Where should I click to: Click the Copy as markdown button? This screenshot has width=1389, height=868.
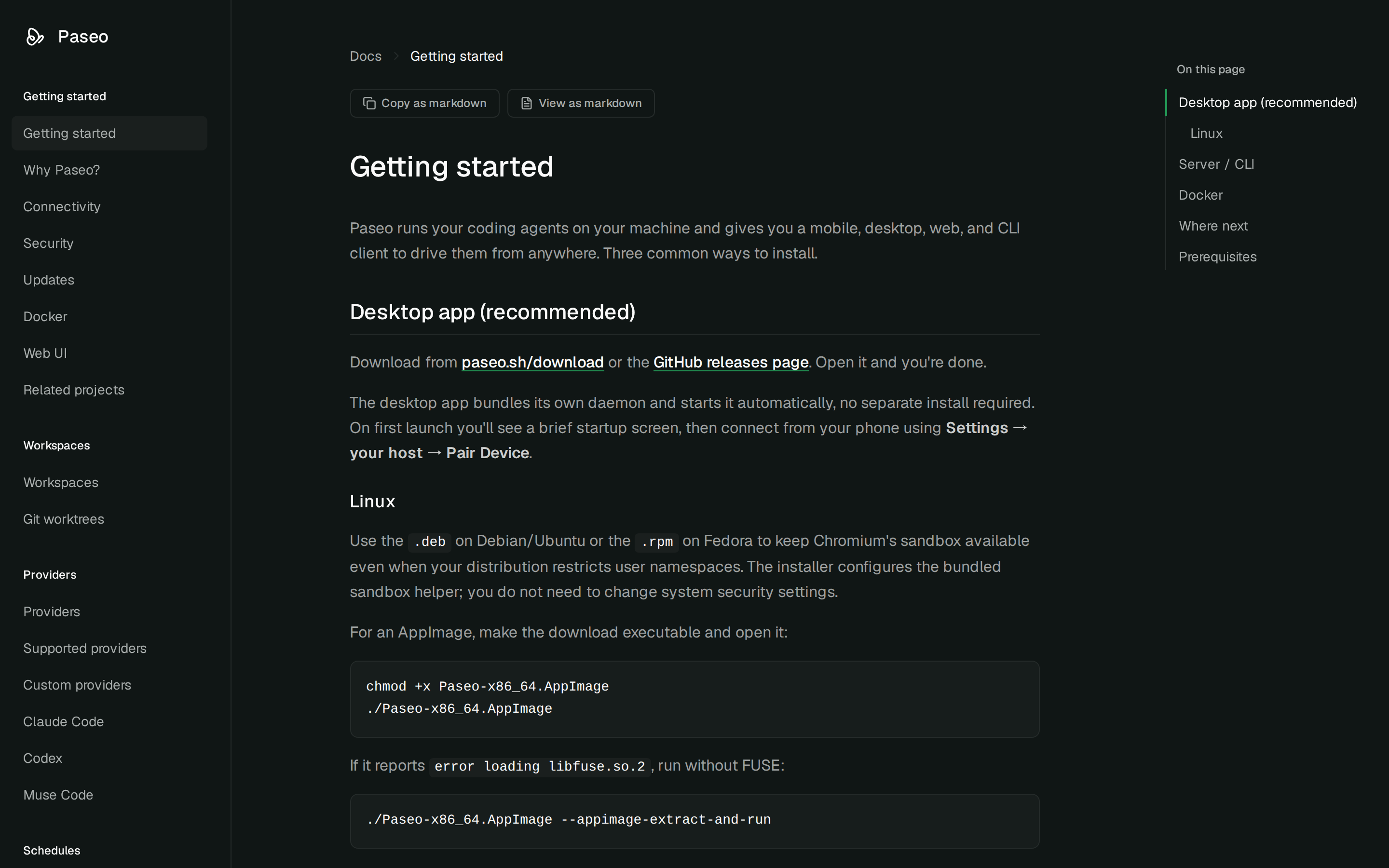425,103
